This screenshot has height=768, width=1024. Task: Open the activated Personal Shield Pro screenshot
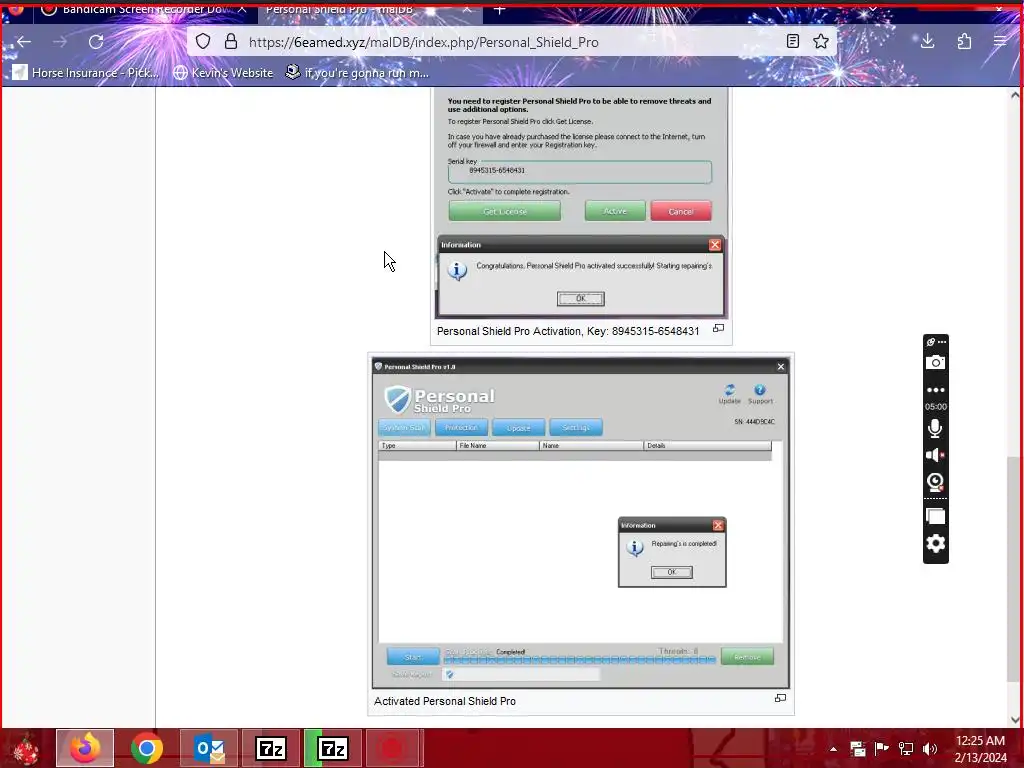point(581,522)
